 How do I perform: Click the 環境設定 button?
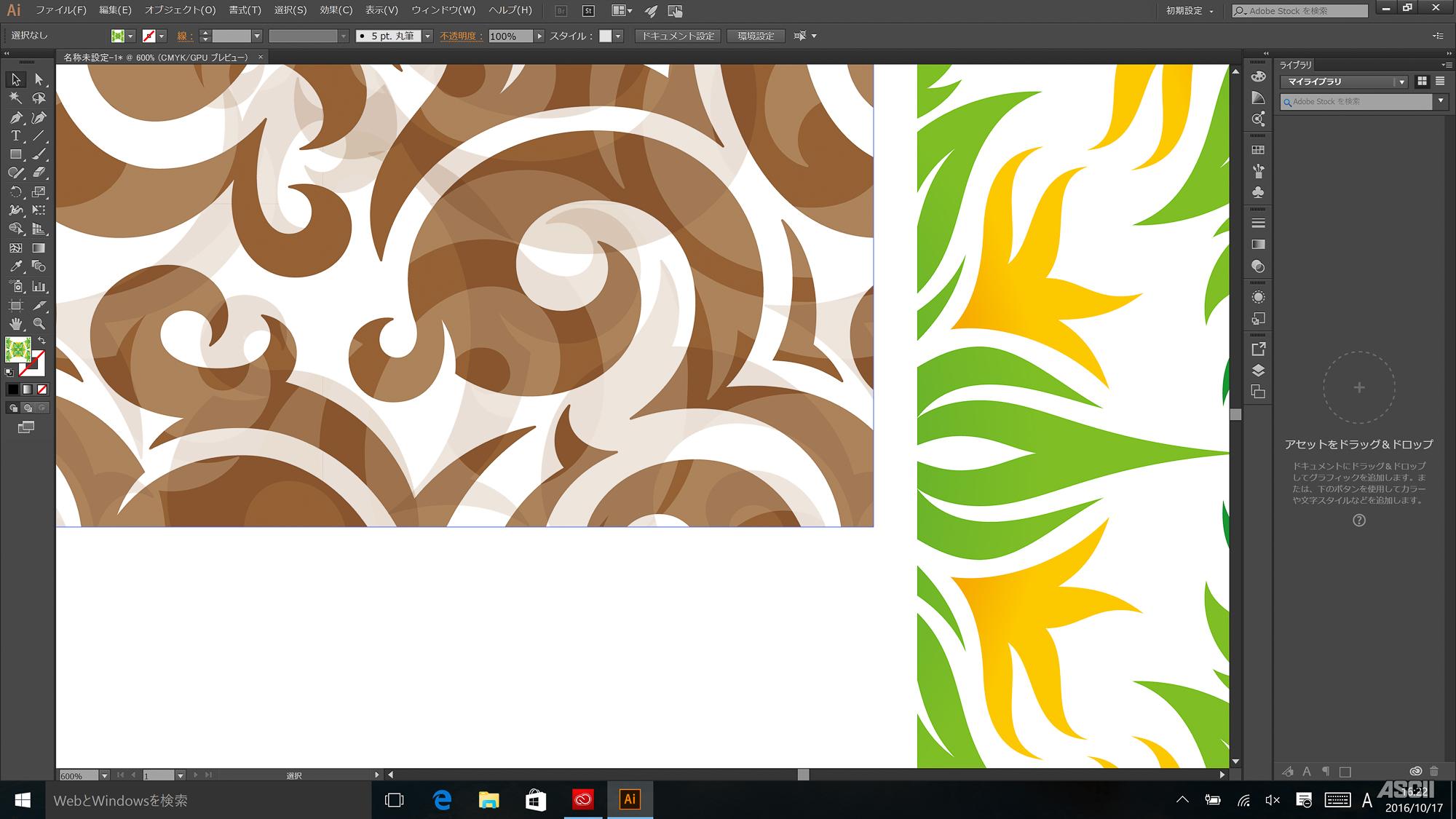pyautogui.click(x=756, y=36)
